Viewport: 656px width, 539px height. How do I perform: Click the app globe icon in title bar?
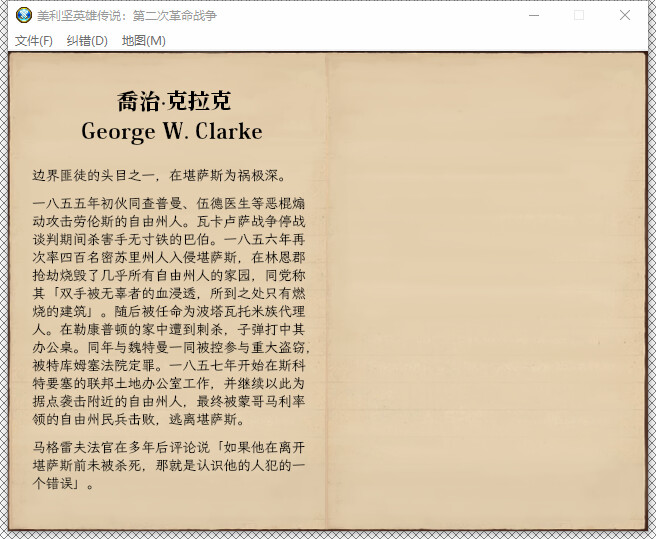(22, 15)
